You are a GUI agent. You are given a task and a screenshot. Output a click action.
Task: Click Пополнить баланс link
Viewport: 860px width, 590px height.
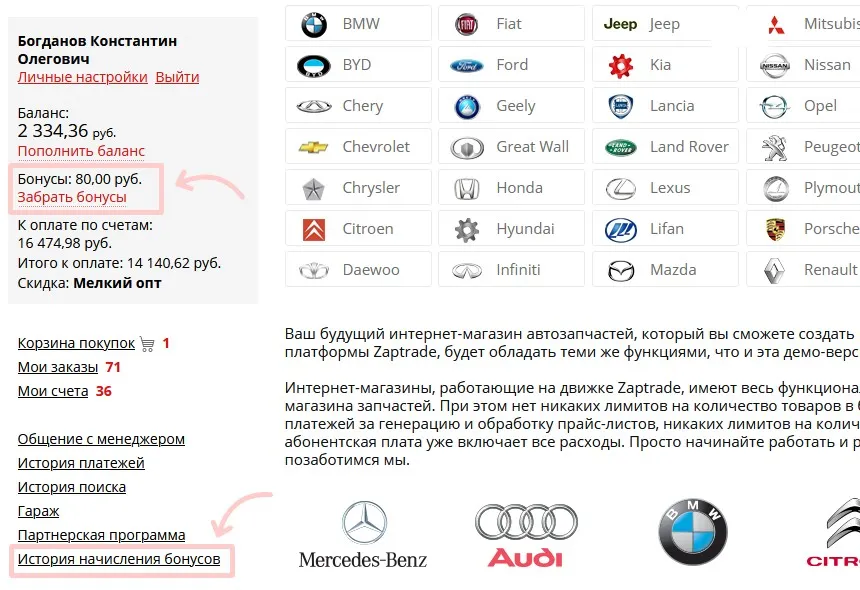(81, 151)
